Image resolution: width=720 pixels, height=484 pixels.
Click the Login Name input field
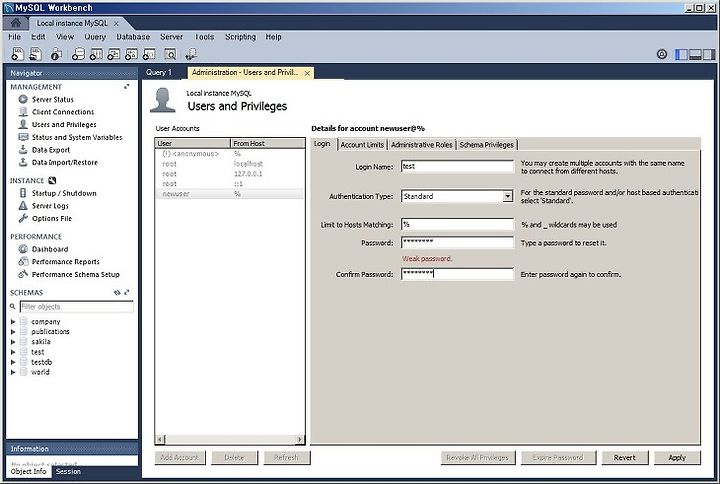point(457,166)
